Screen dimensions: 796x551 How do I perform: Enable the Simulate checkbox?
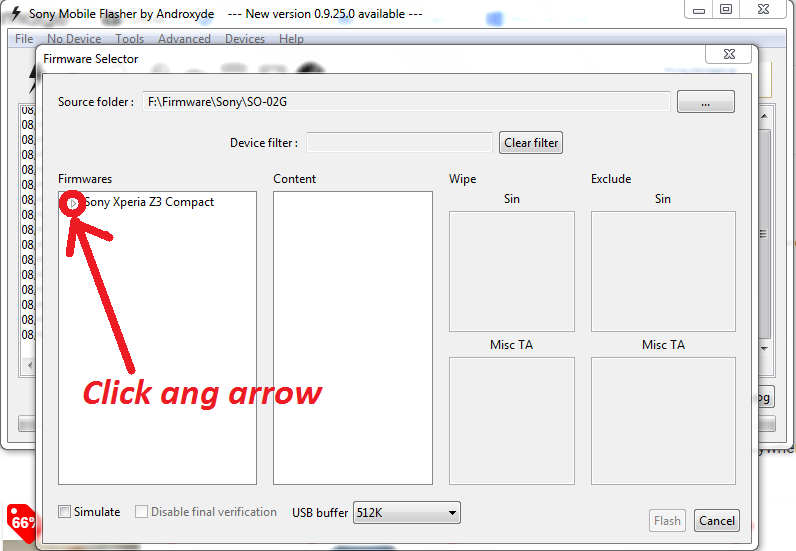click(64, 511)
